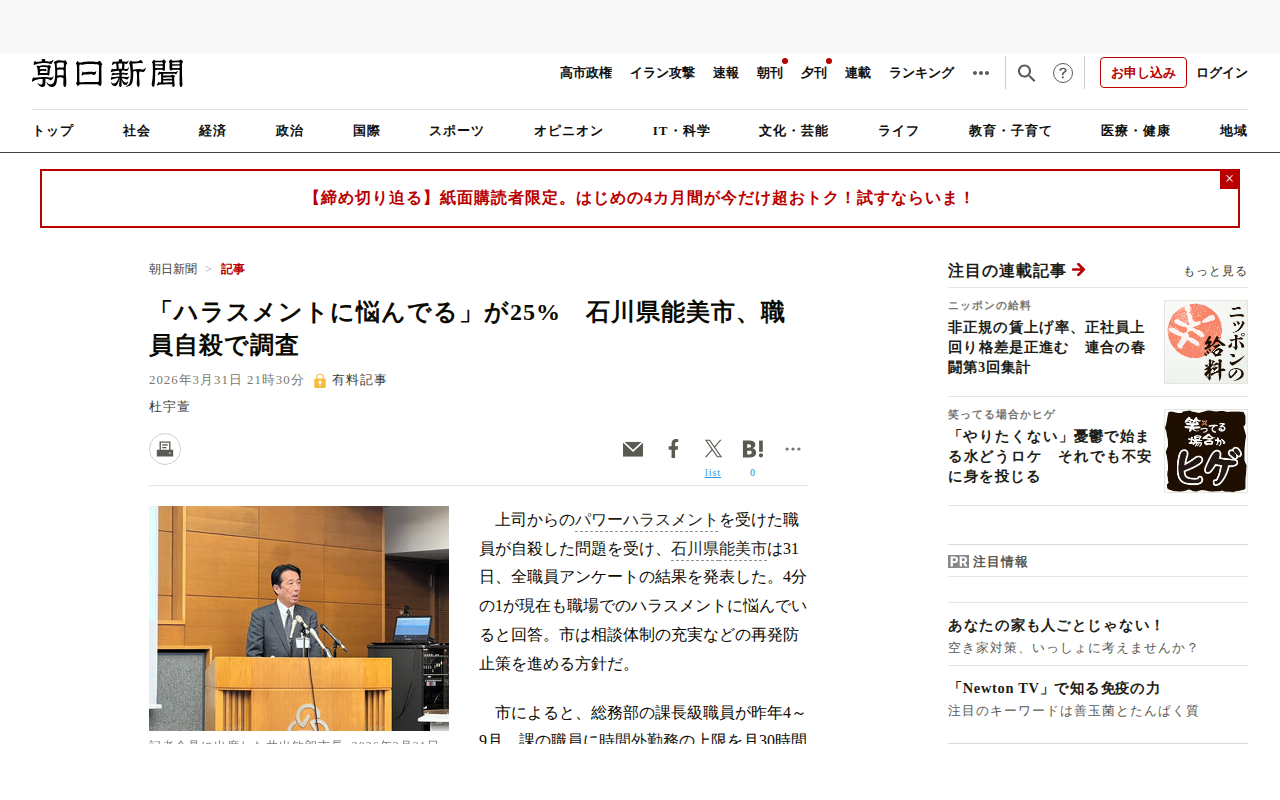Open the 夕刊 evening edition link
The image size is (1280, 800).
pyautogui.click(x=814, y=73)
